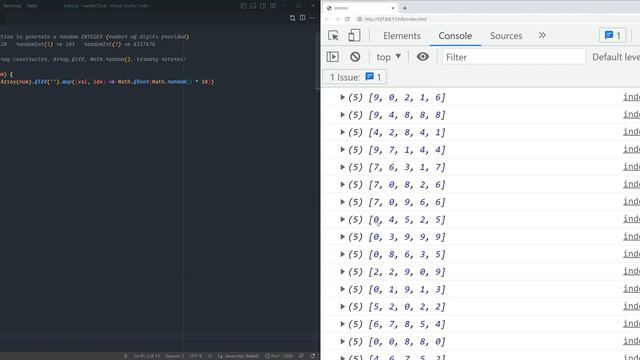
Task: Create a live expression with the eye icon
Action: pos(423,57)
